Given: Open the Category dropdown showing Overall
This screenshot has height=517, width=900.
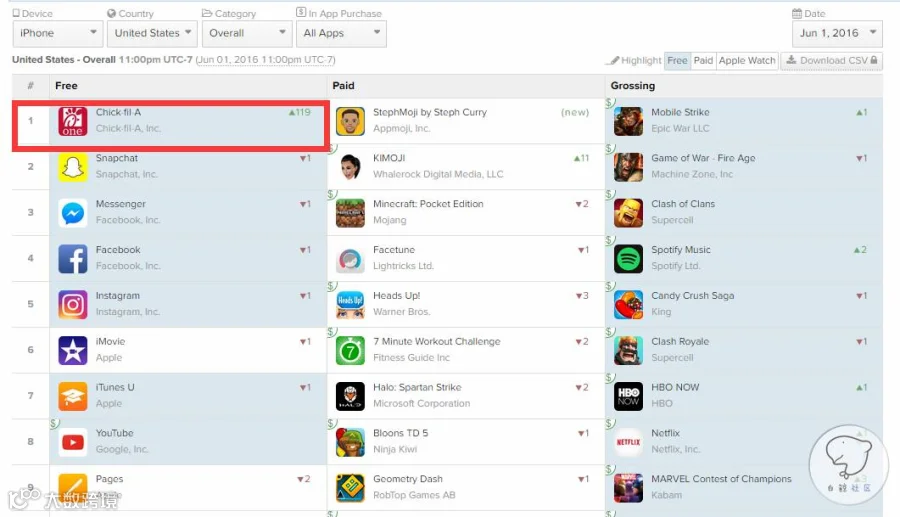Looking at the screenshot, I should 247,33.
